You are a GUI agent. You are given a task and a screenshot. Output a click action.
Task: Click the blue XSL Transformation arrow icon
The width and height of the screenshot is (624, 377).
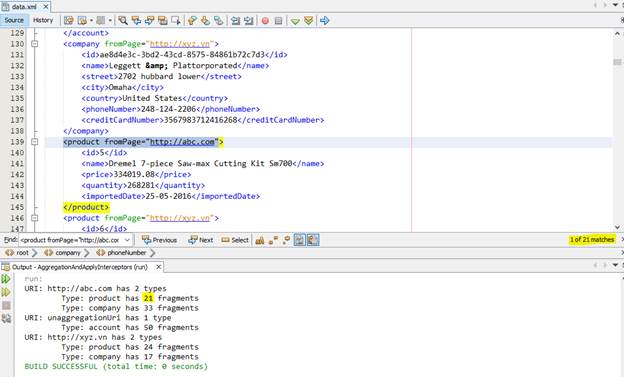pos(325,20)
